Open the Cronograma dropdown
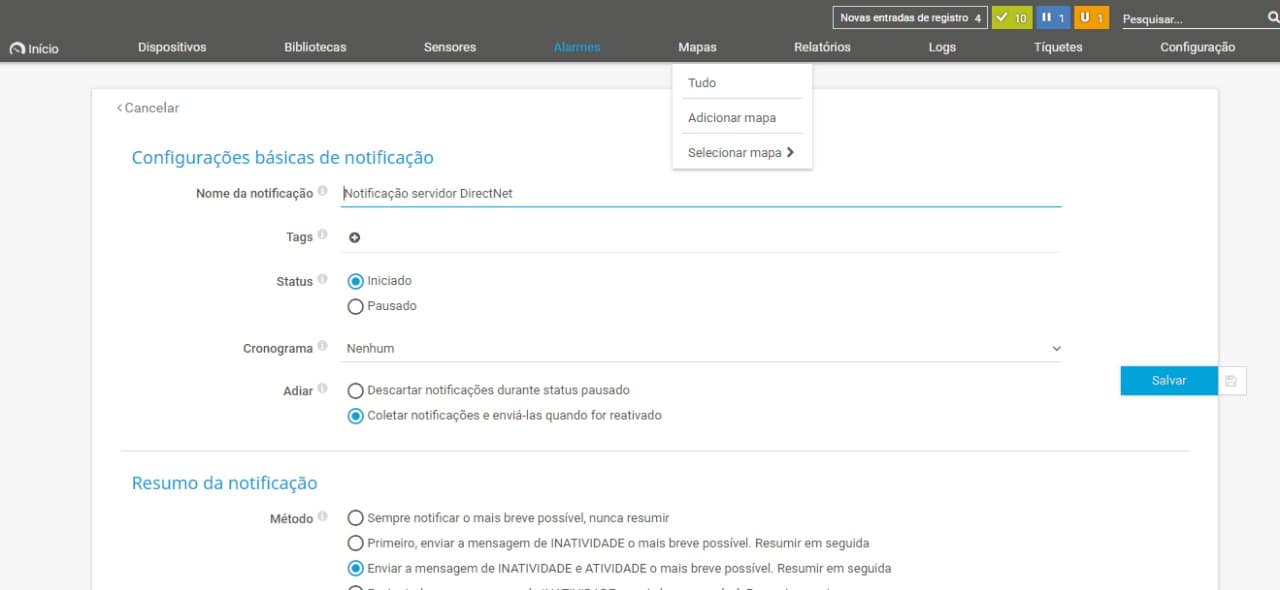 click(700, 349)
